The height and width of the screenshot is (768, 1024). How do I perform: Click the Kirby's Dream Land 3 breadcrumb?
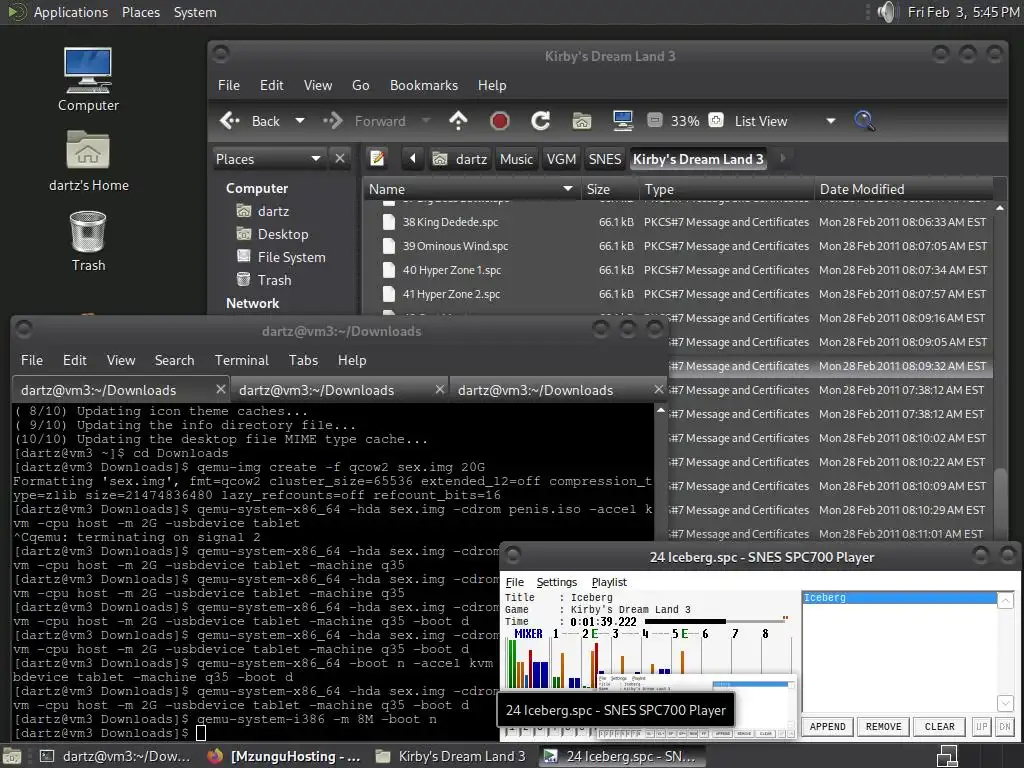pyautogui.click(x=698, y=159)
